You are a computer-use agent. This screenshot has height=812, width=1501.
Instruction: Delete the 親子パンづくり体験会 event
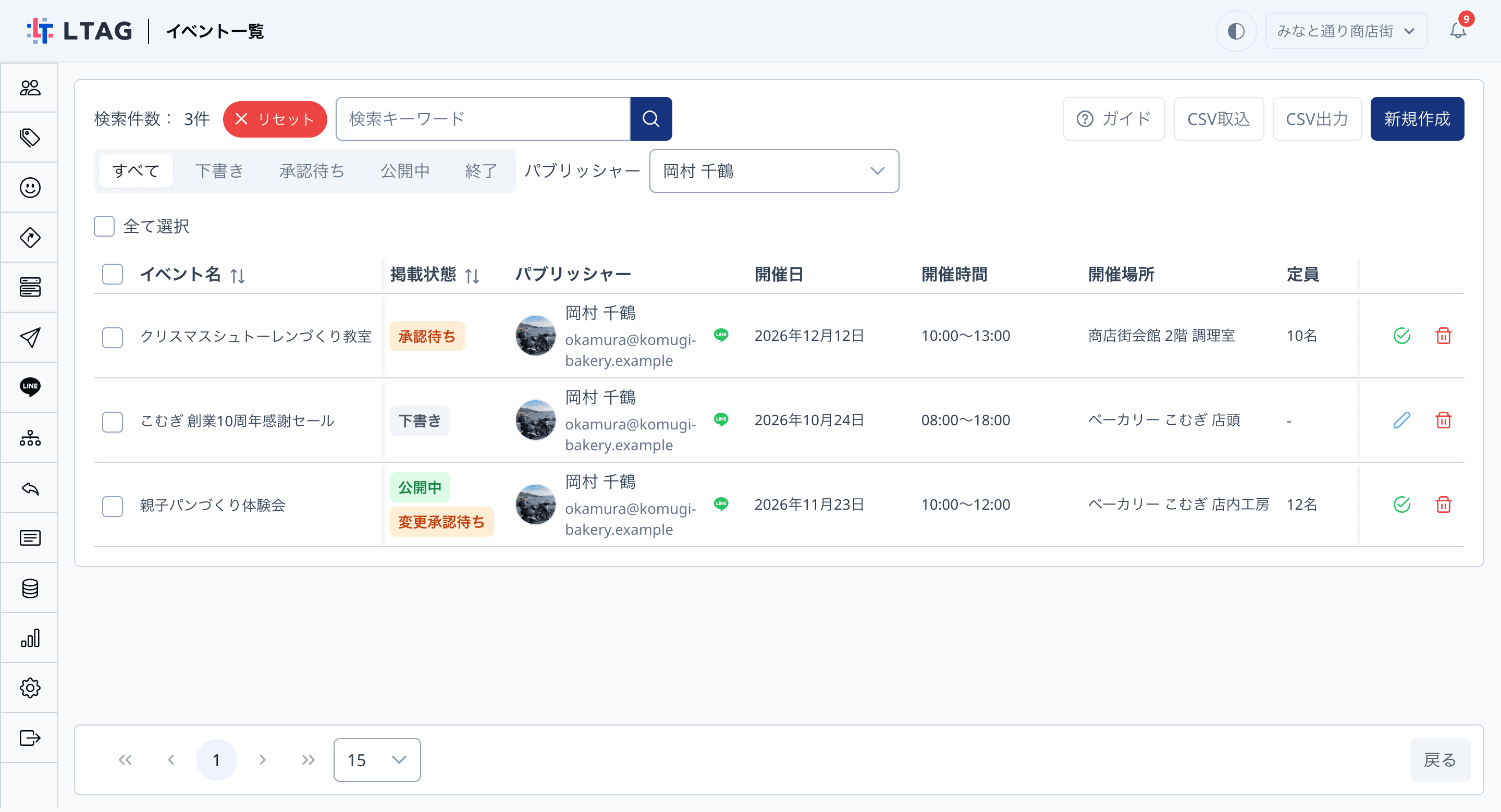pyautogui.click(x=1443, y=505)
